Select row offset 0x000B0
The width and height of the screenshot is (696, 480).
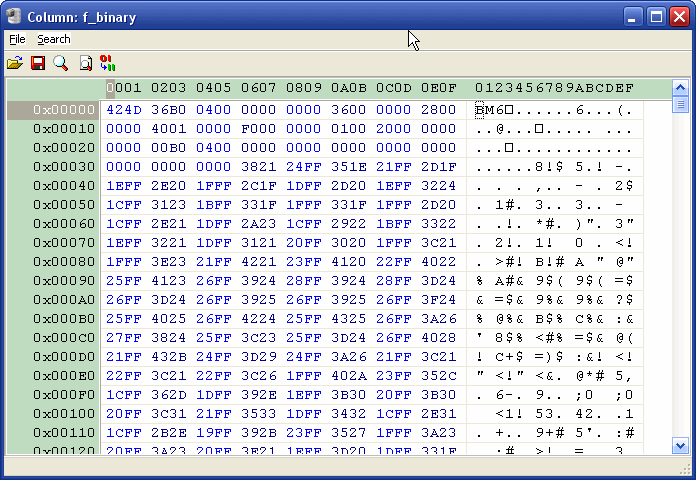click(64, 319)
